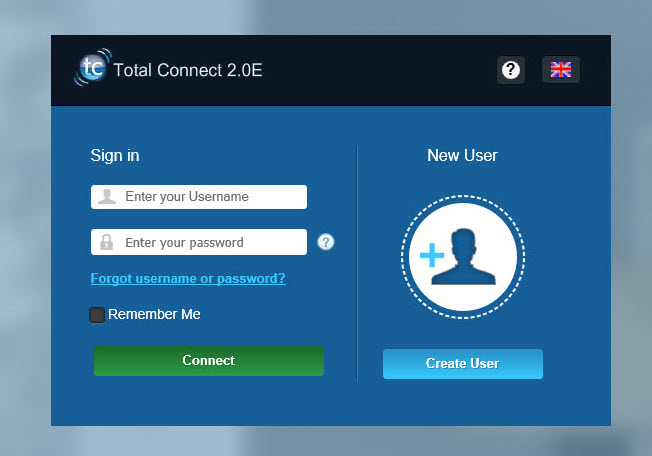Click the Sign in heading
The width and height of the screenshot is (652, 456).
click(x=115, y=155)
